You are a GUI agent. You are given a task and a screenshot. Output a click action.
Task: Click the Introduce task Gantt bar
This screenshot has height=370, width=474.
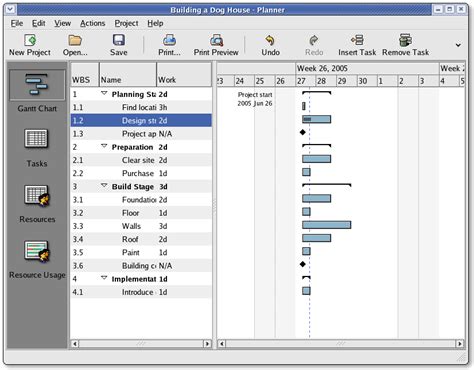pyautogui.click(x=306, y=291)
